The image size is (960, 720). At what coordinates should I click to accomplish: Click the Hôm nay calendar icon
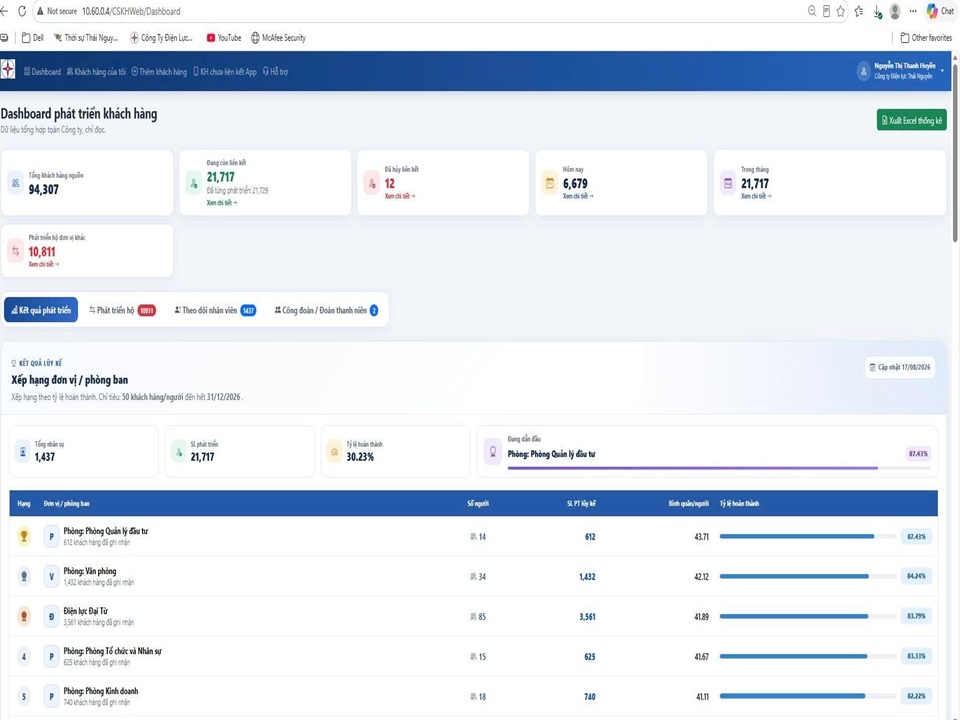[550, 182]
